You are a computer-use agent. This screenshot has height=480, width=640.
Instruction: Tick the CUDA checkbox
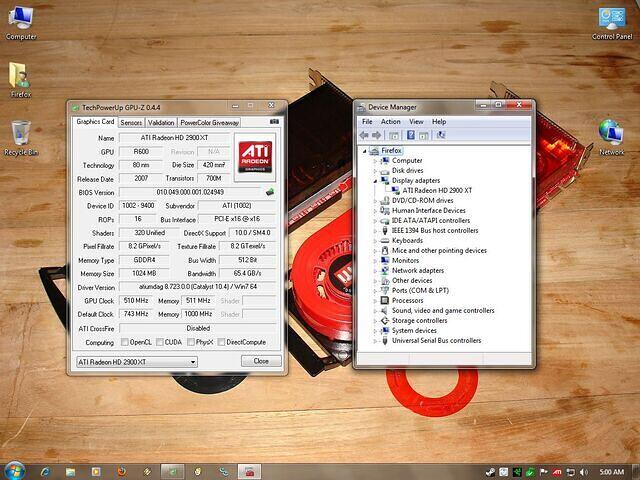point(160,342)
